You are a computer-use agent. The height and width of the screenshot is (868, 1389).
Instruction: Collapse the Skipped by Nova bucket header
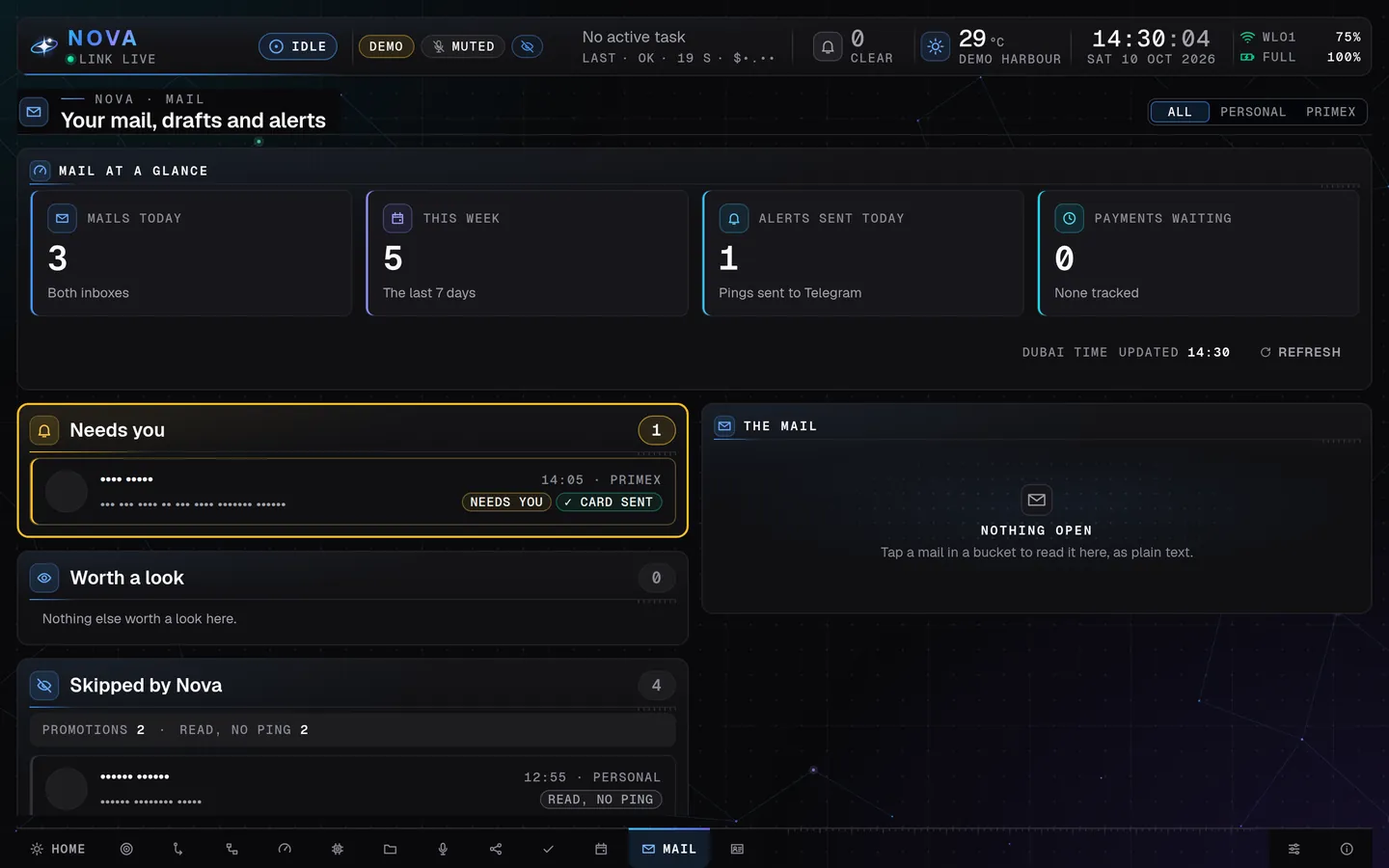point(353,685)
